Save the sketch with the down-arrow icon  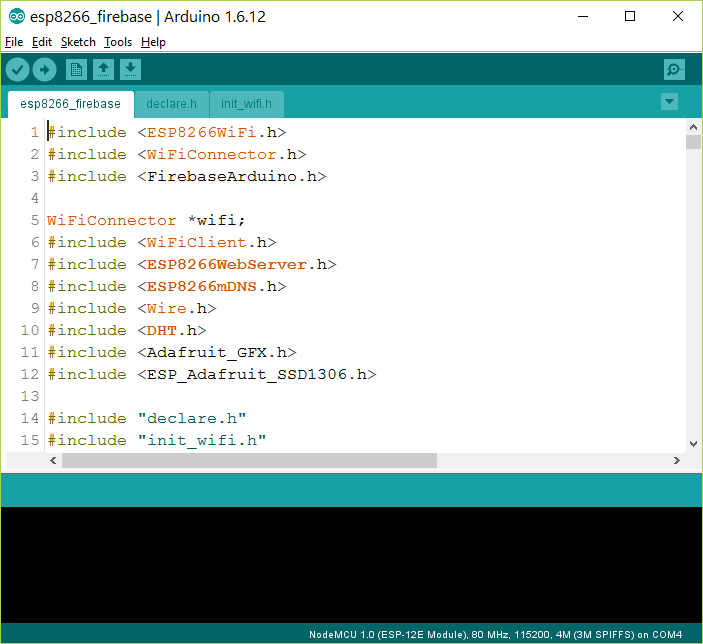point(130,70)
